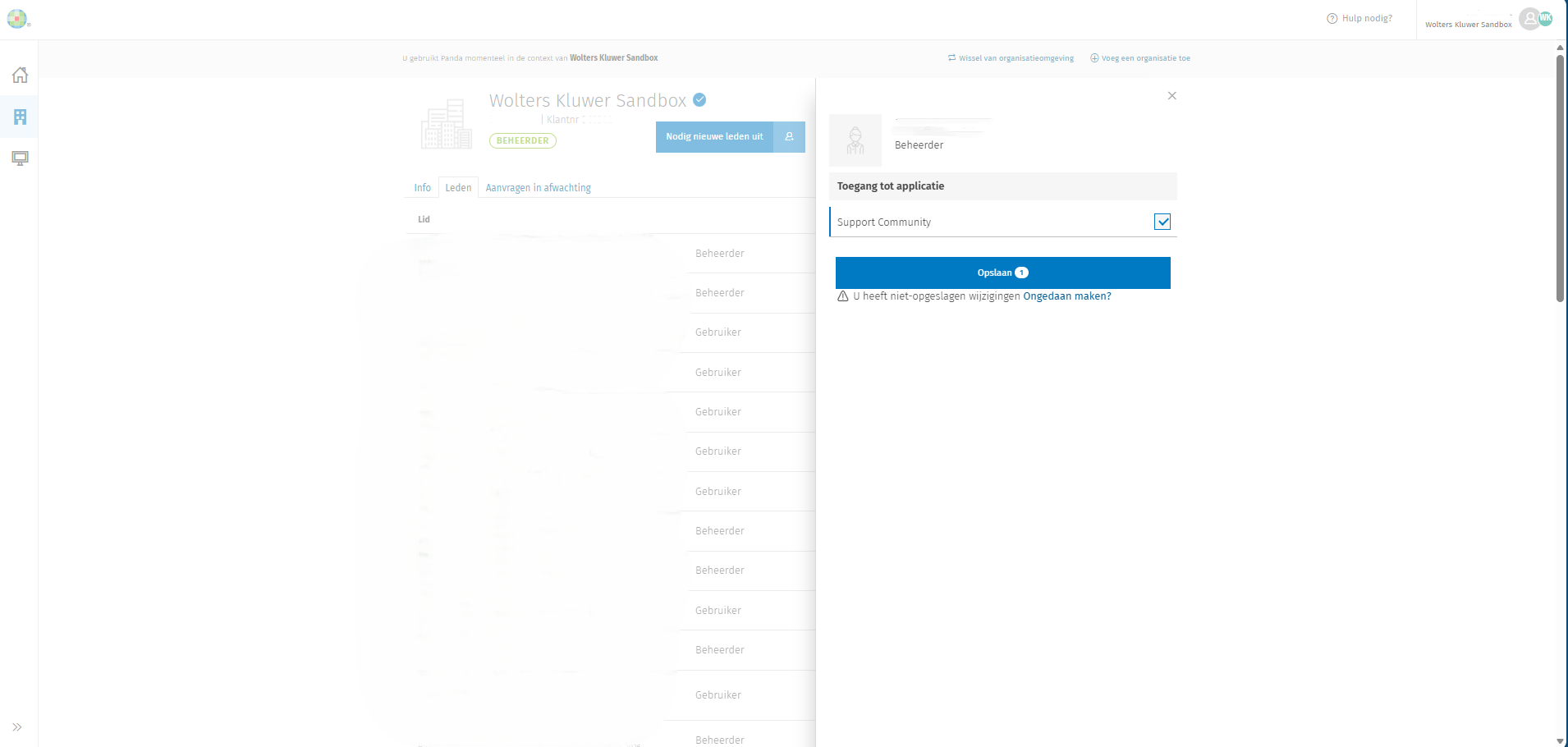Click the member avatar in the side panel
This screenshot has height=747, width=1568.
(855, 140)
